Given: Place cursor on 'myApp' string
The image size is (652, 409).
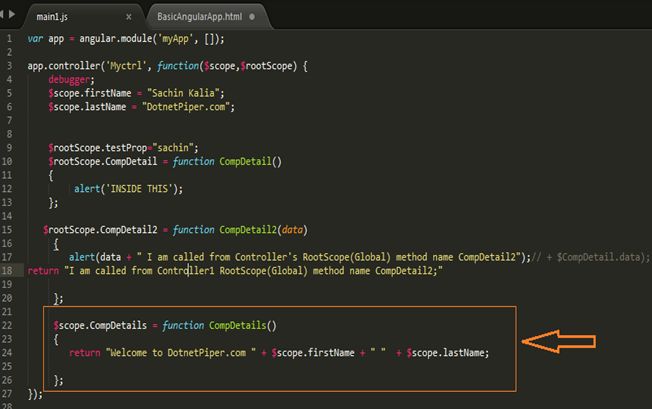Looking at the screenshot, I should pos(175,39).
